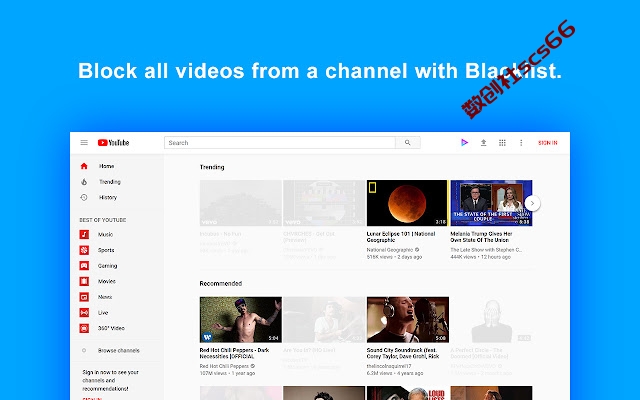Open the Movies sidebar label
Viewport: 640px width, 400px height.
tap(107, 281)
